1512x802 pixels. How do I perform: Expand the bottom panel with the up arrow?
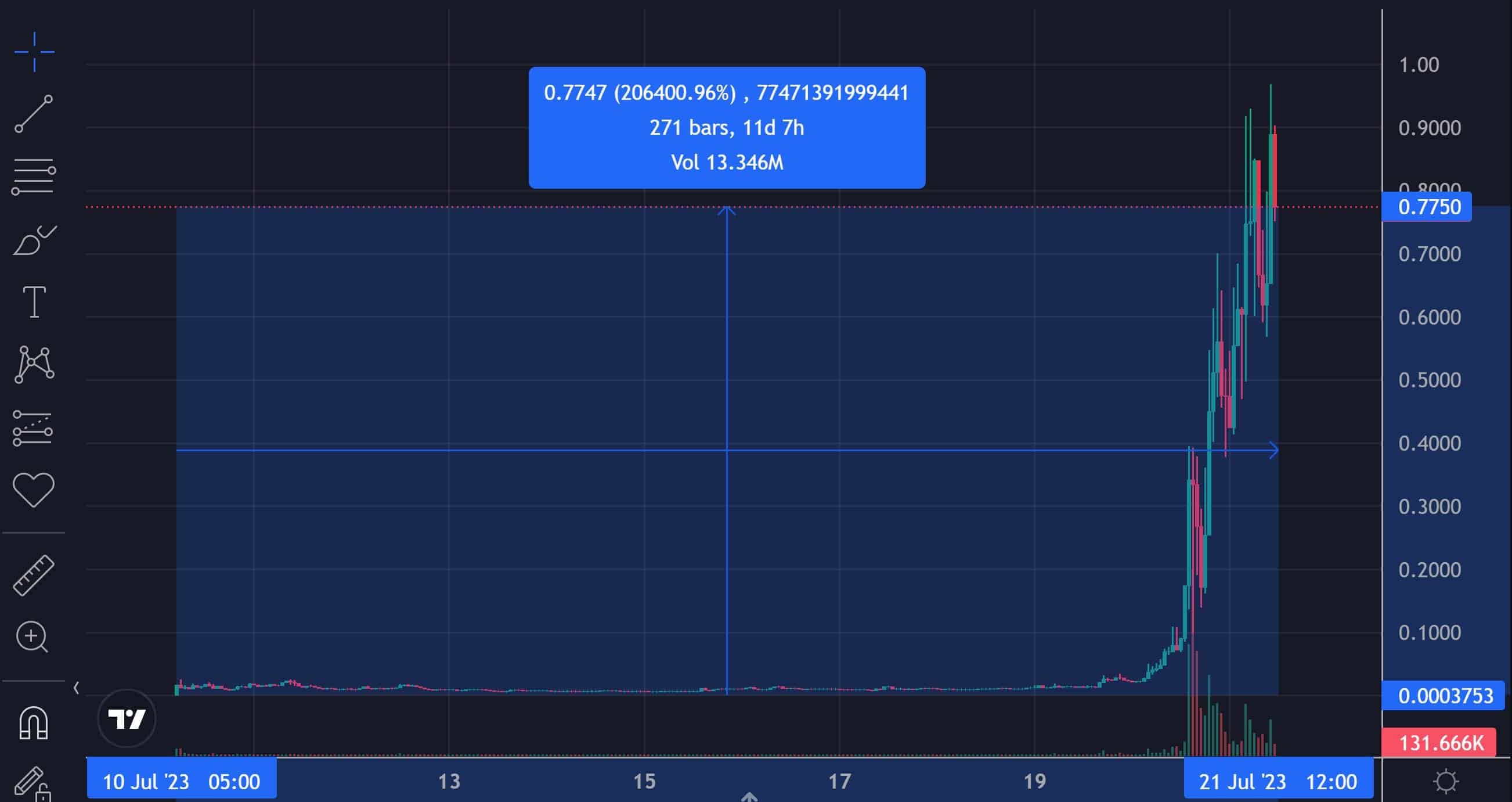tap(749, 797)
